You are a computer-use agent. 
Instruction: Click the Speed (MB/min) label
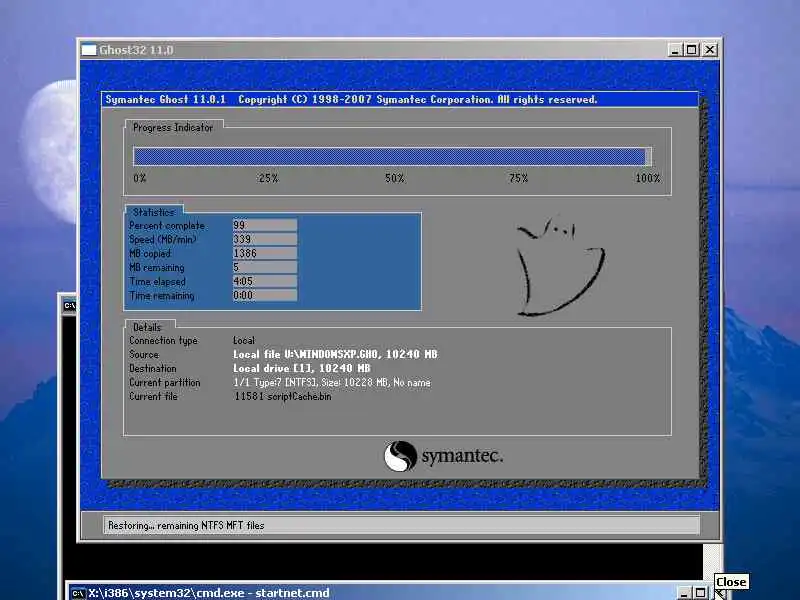pos(163,239)
